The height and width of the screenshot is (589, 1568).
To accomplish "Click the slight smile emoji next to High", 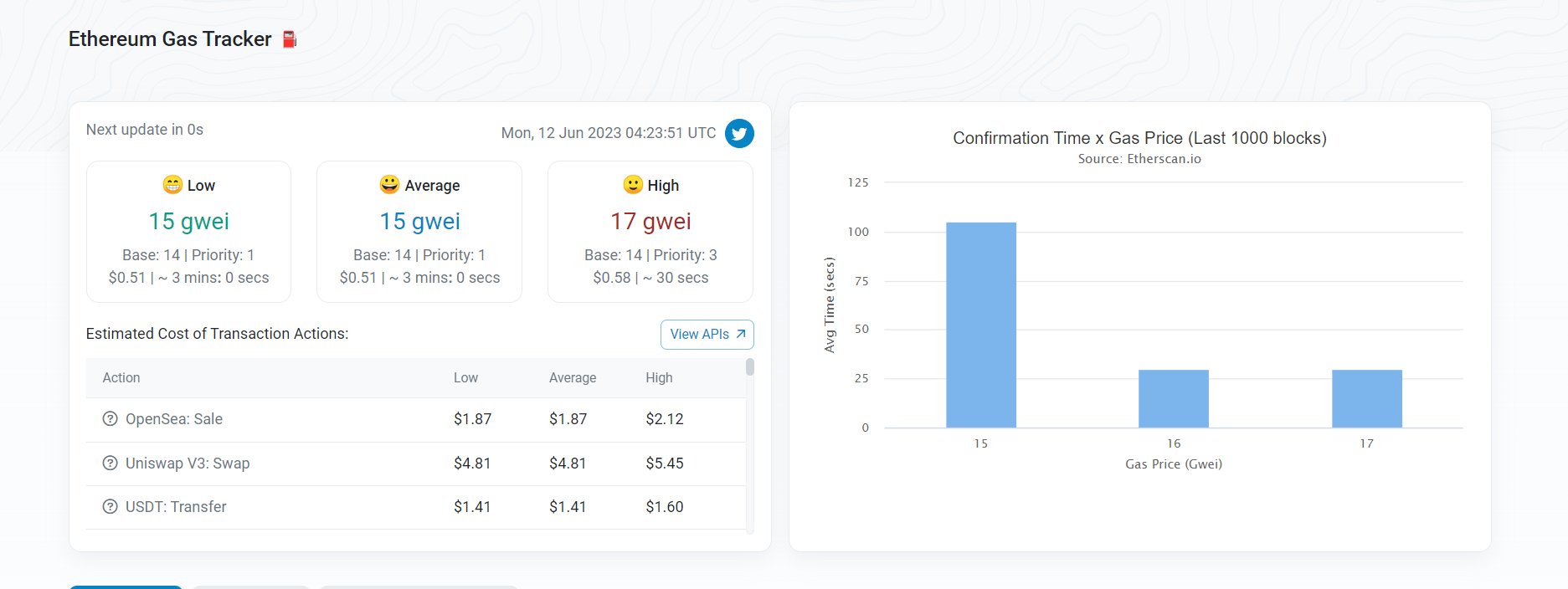I will [633, 185].
